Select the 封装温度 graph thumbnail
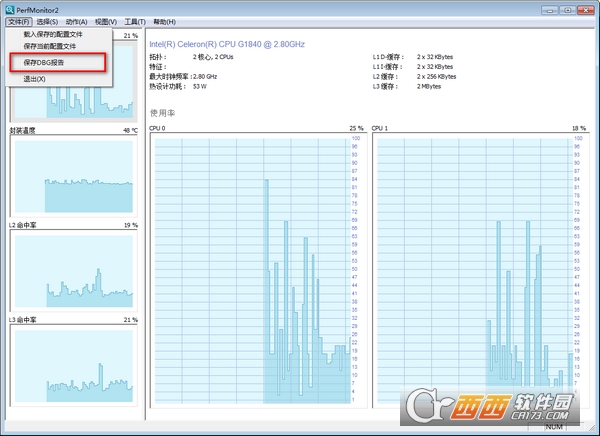 coord(74,176)
